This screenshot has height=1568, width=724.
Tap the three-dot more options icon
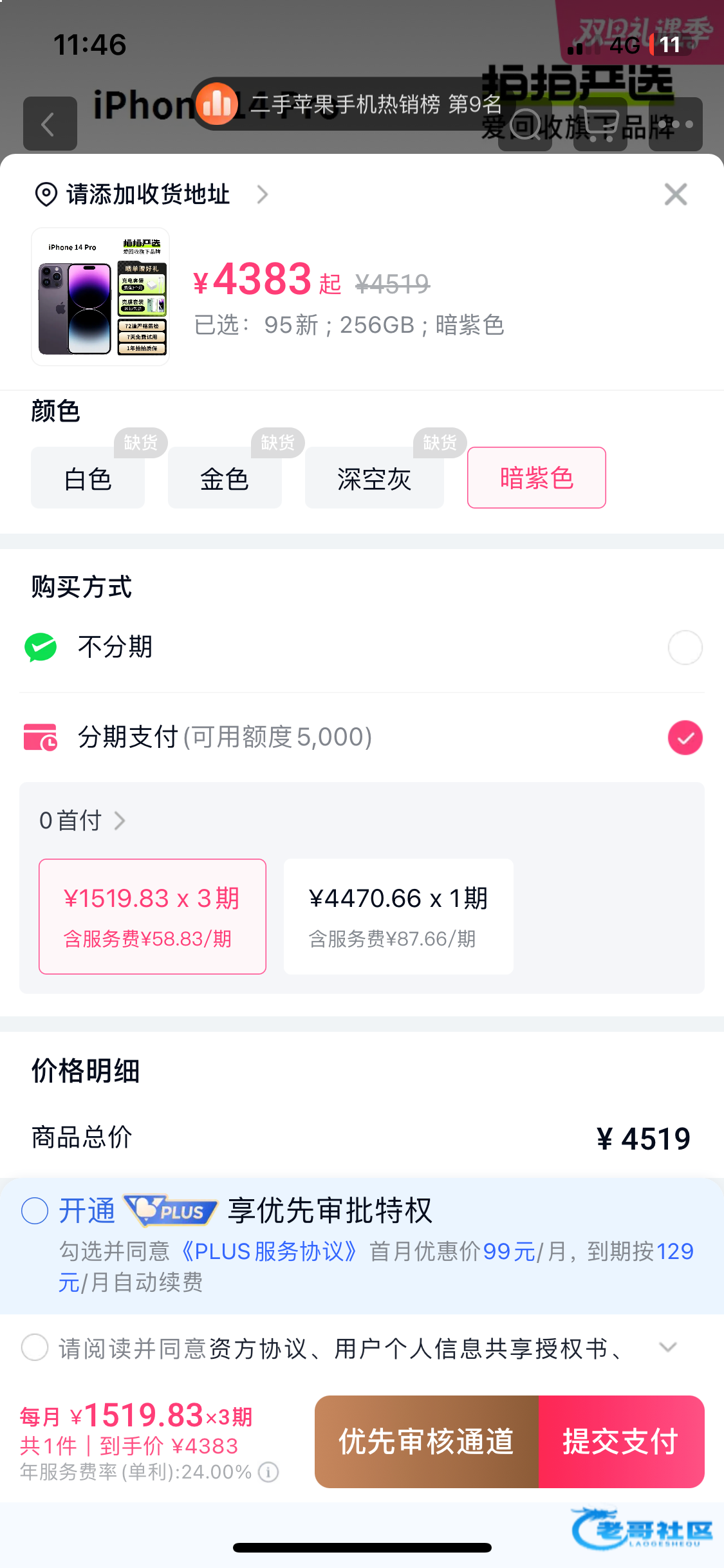(x=676, y=124)
